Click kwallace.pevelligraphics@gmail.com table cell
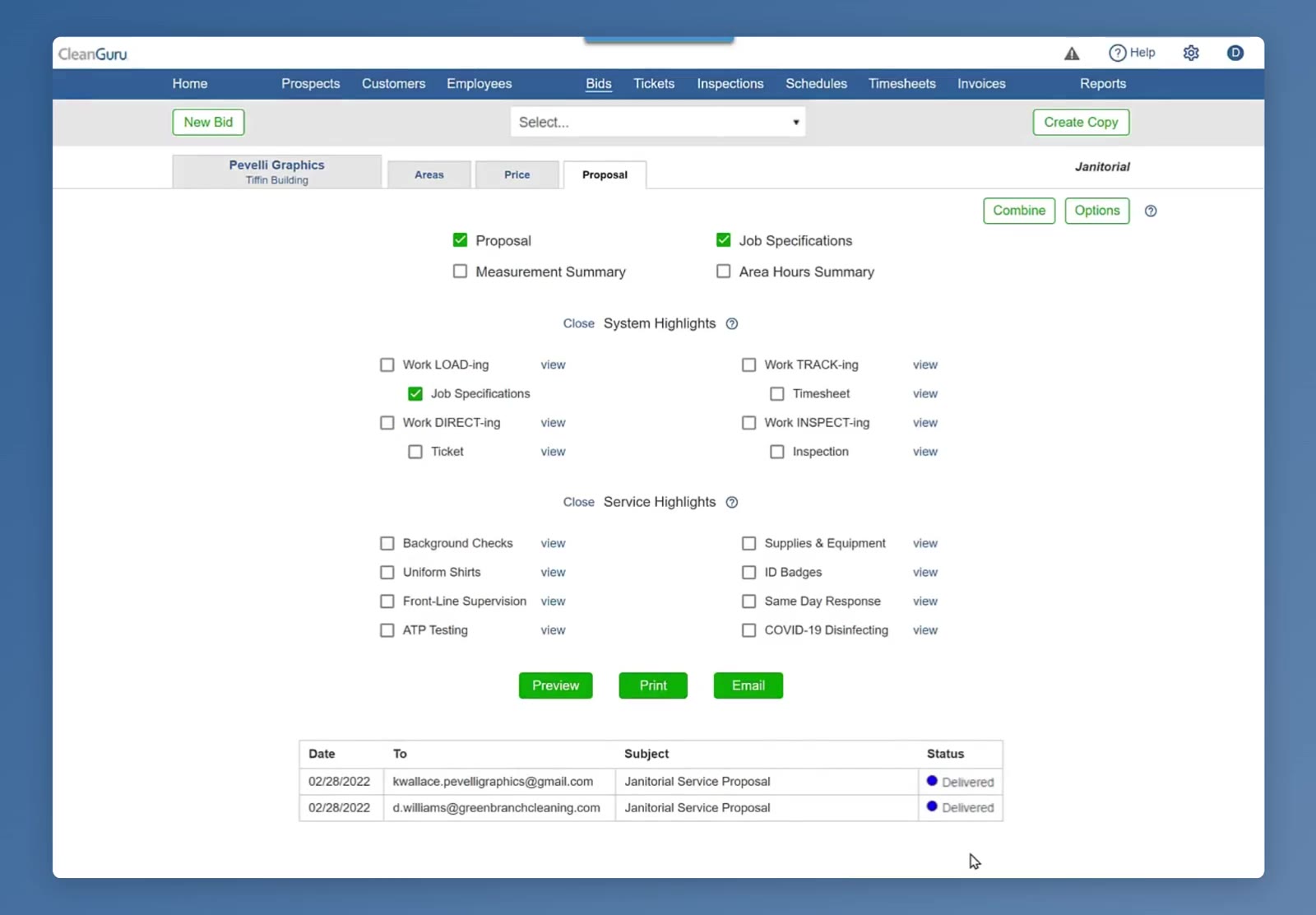This screenshot has width=1316, height=915. tap(499, 782)
